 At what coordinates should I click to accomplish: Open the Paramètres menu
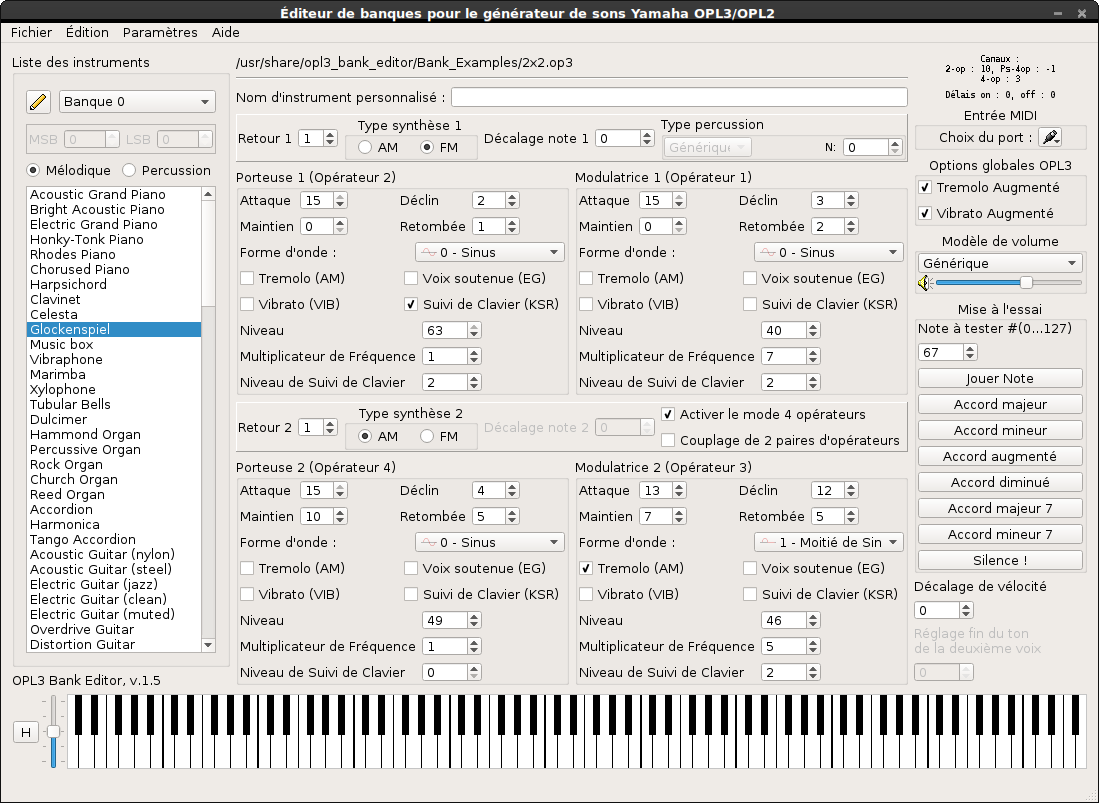pyautogui.click(x=160, y=32)
